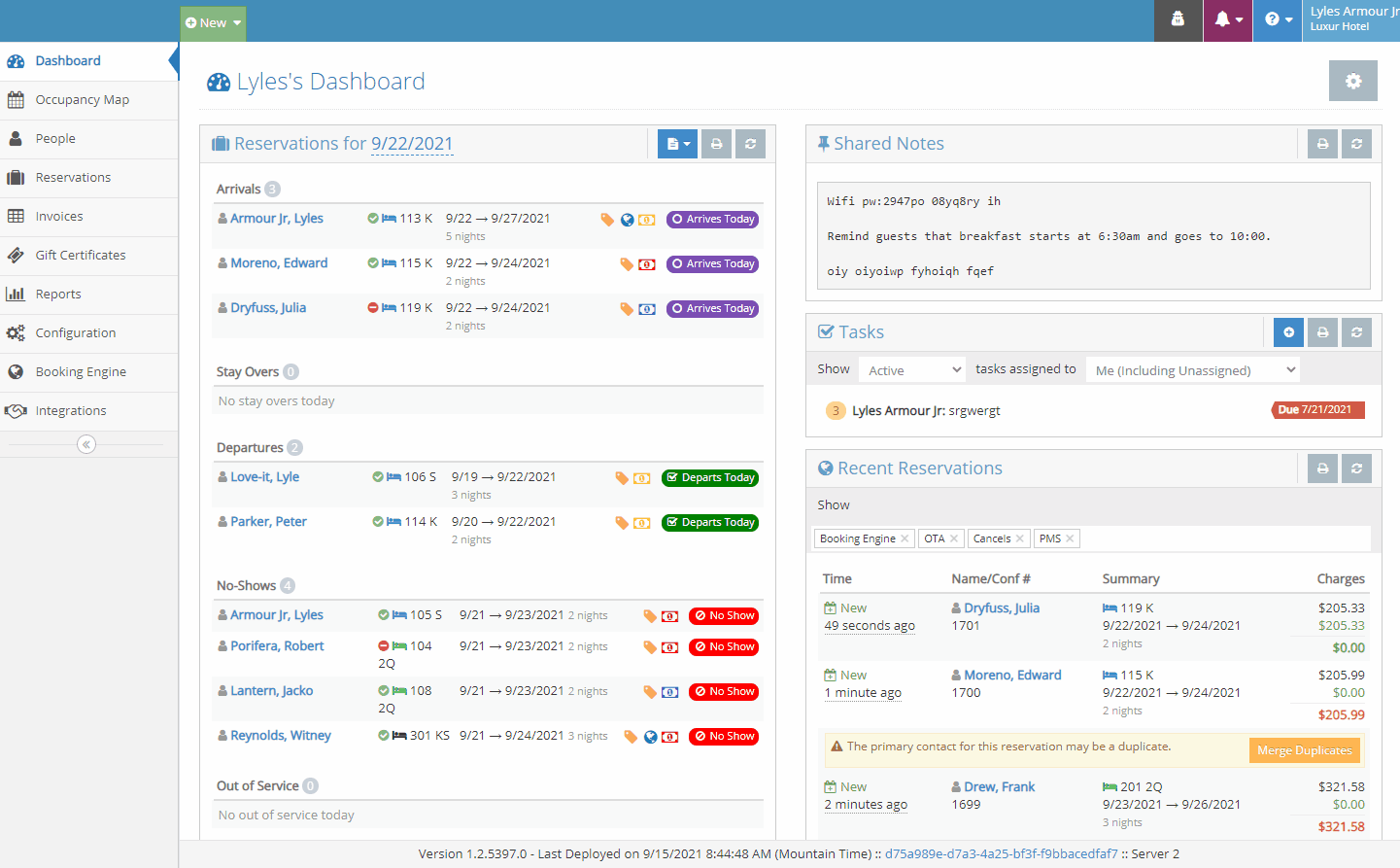Click the notifications bell icon

tap(1227, 20)
